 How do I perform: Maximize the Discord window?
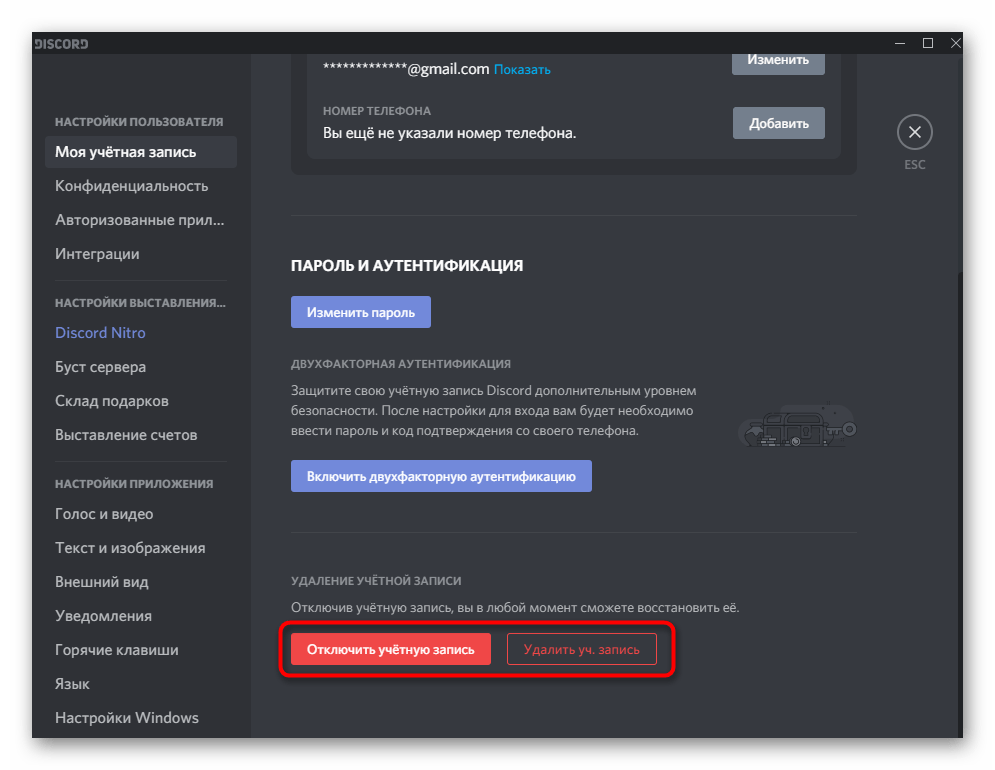click(x=928, y=43)
